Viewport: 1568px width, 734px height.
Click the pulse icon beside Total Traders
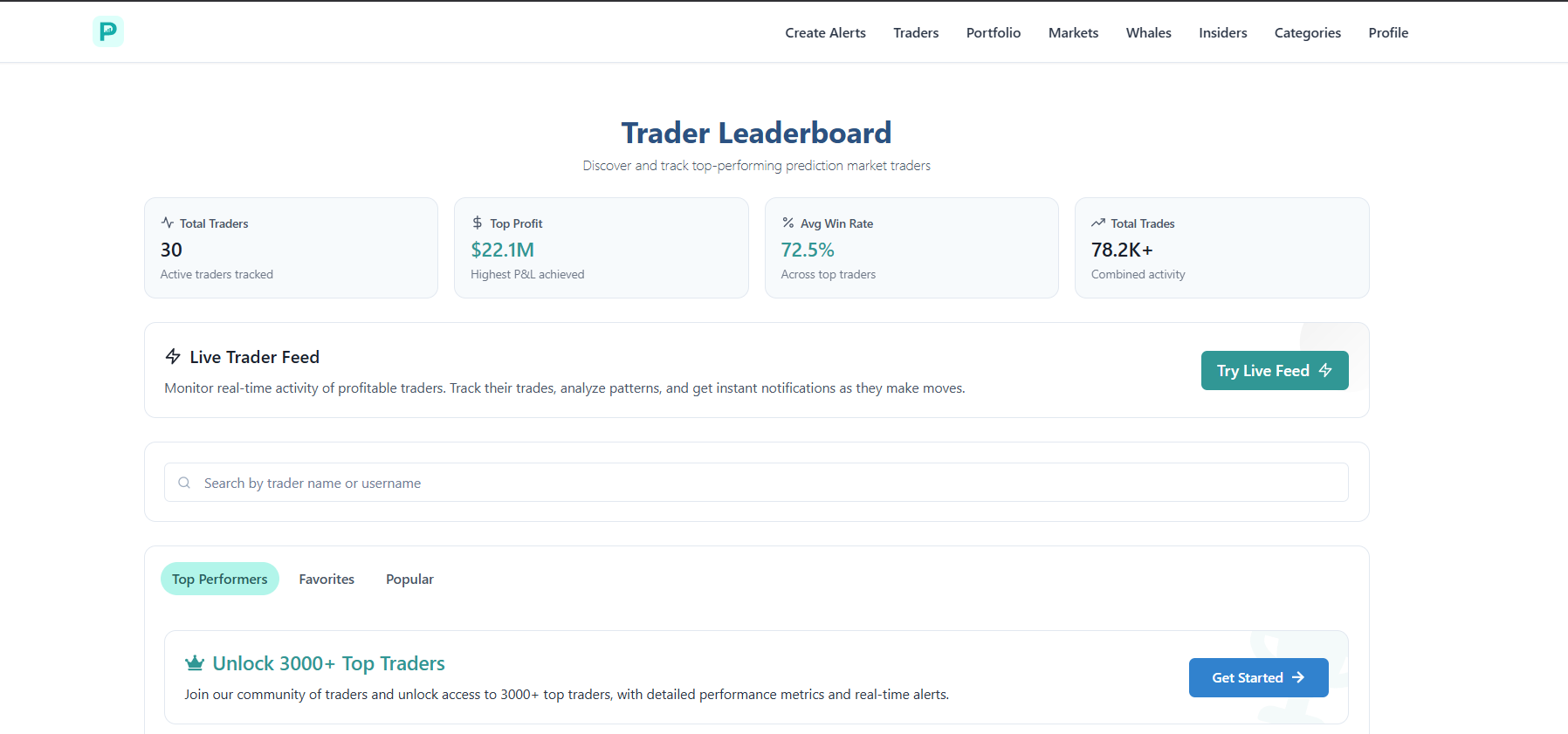(x=168, y=223)
